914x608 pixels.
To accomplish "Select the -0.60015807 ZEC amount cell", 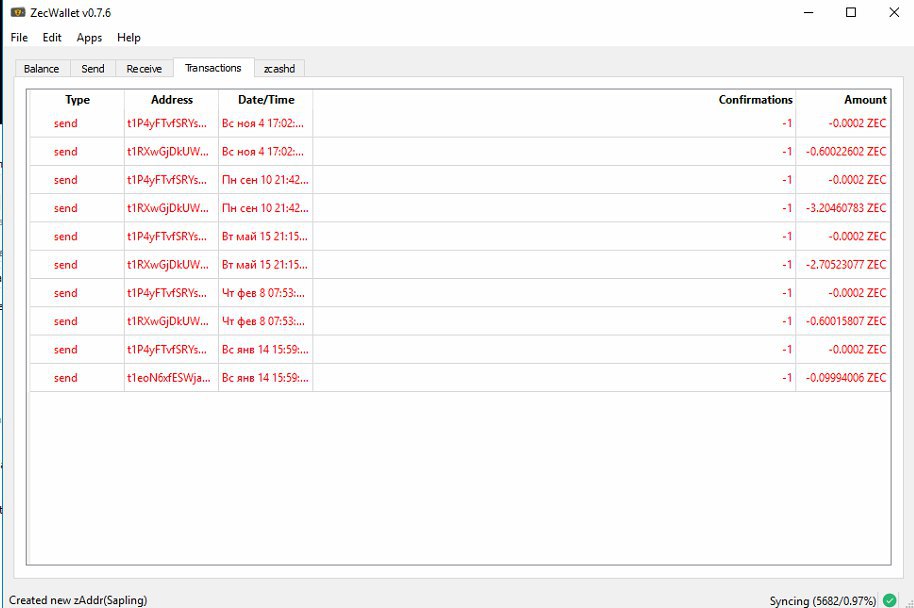I will [843, 321].
